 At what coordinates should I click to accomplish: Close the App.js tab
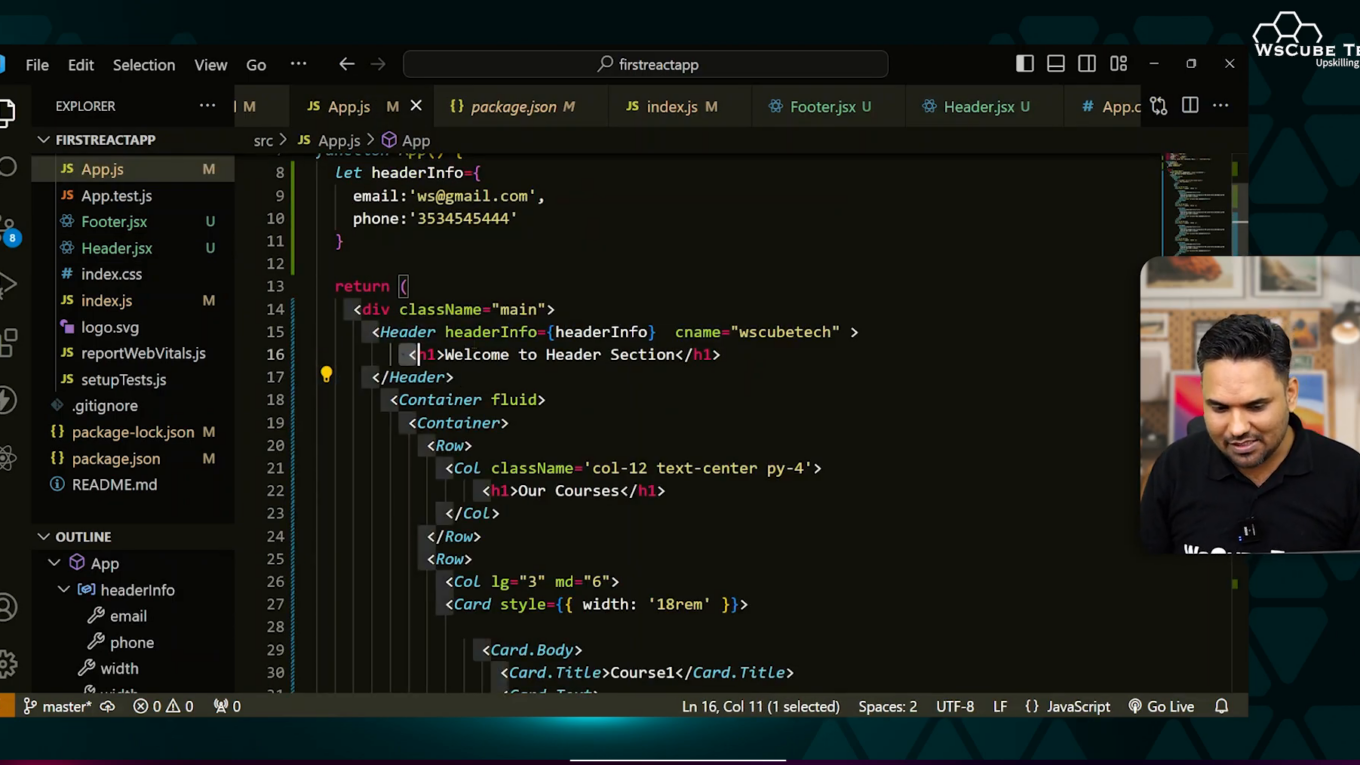[416, 106]
